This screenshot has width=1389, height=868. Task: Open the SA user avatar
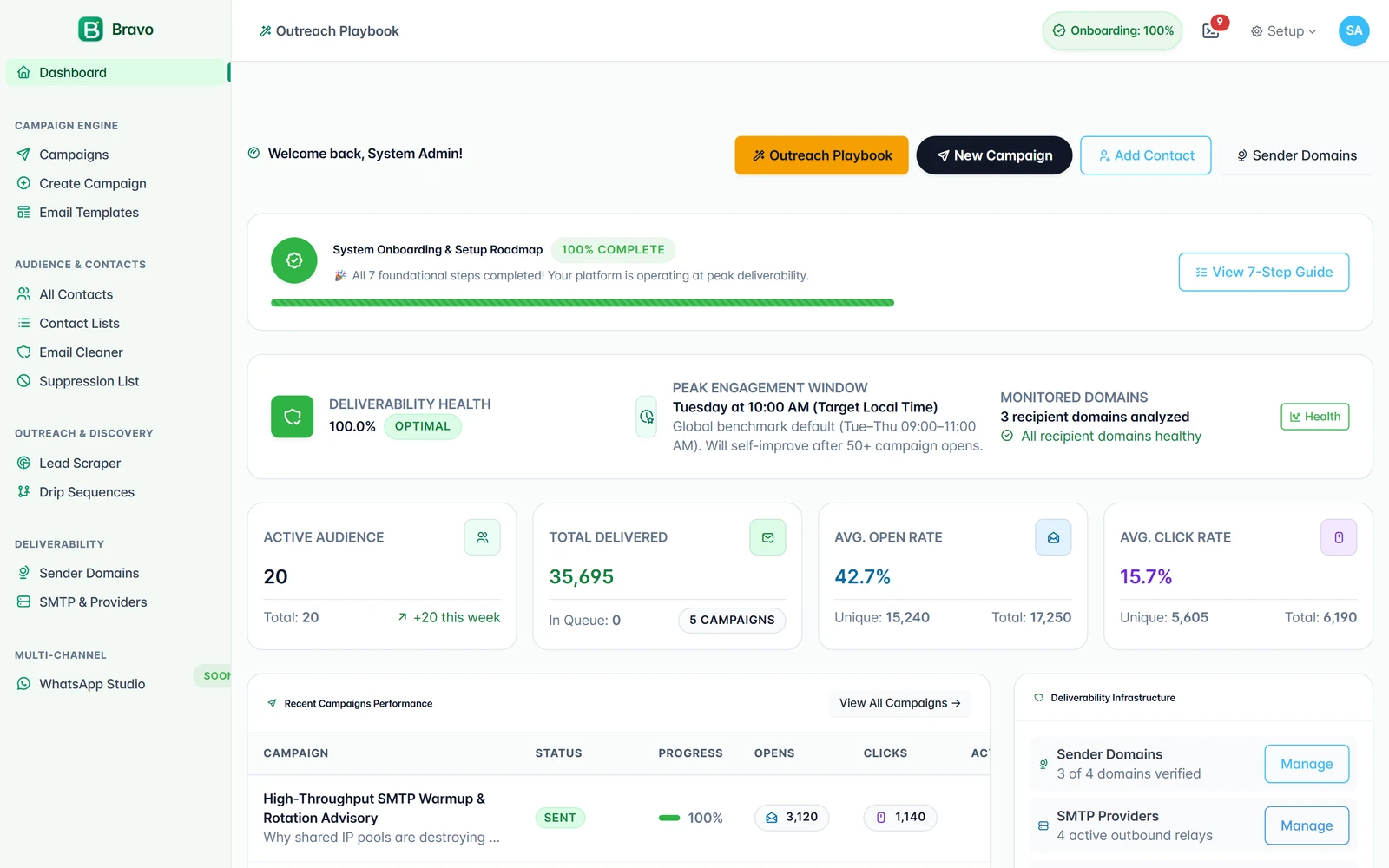[x=1353, y=30]
